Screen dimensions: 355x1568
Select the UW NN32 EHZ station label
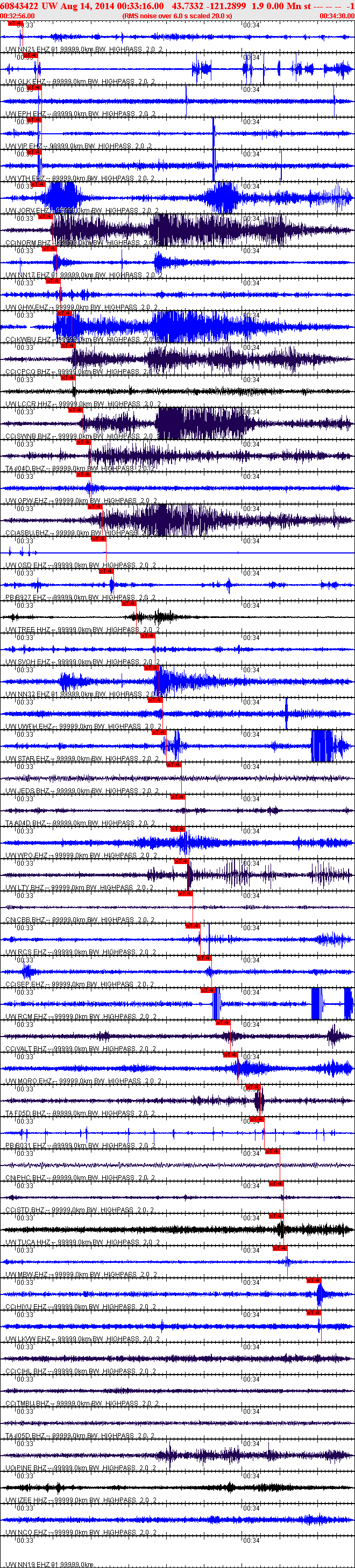point(83,694)
